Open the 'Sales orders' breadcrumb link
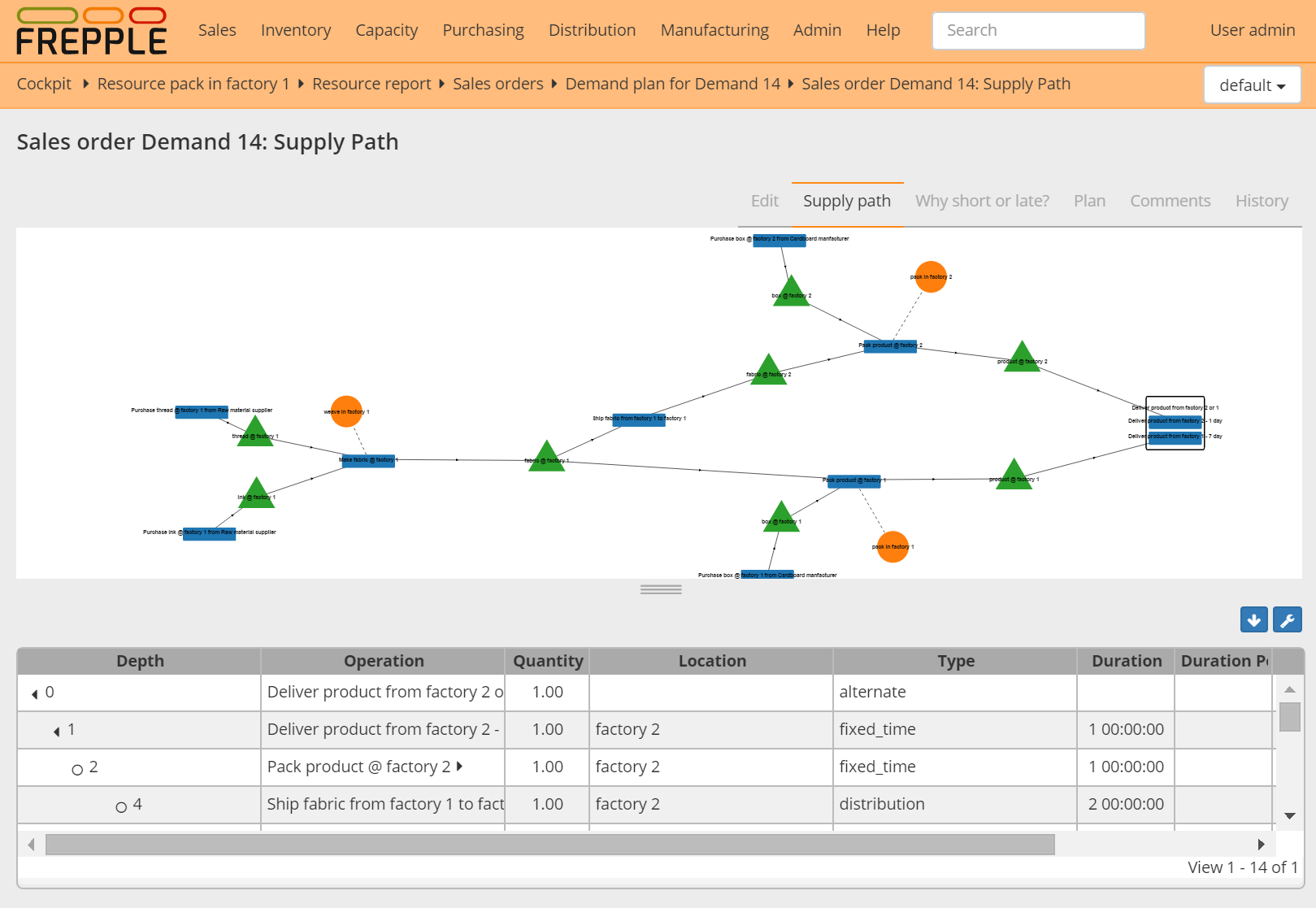Viewport: 1316px width, 908px height. 498,84
